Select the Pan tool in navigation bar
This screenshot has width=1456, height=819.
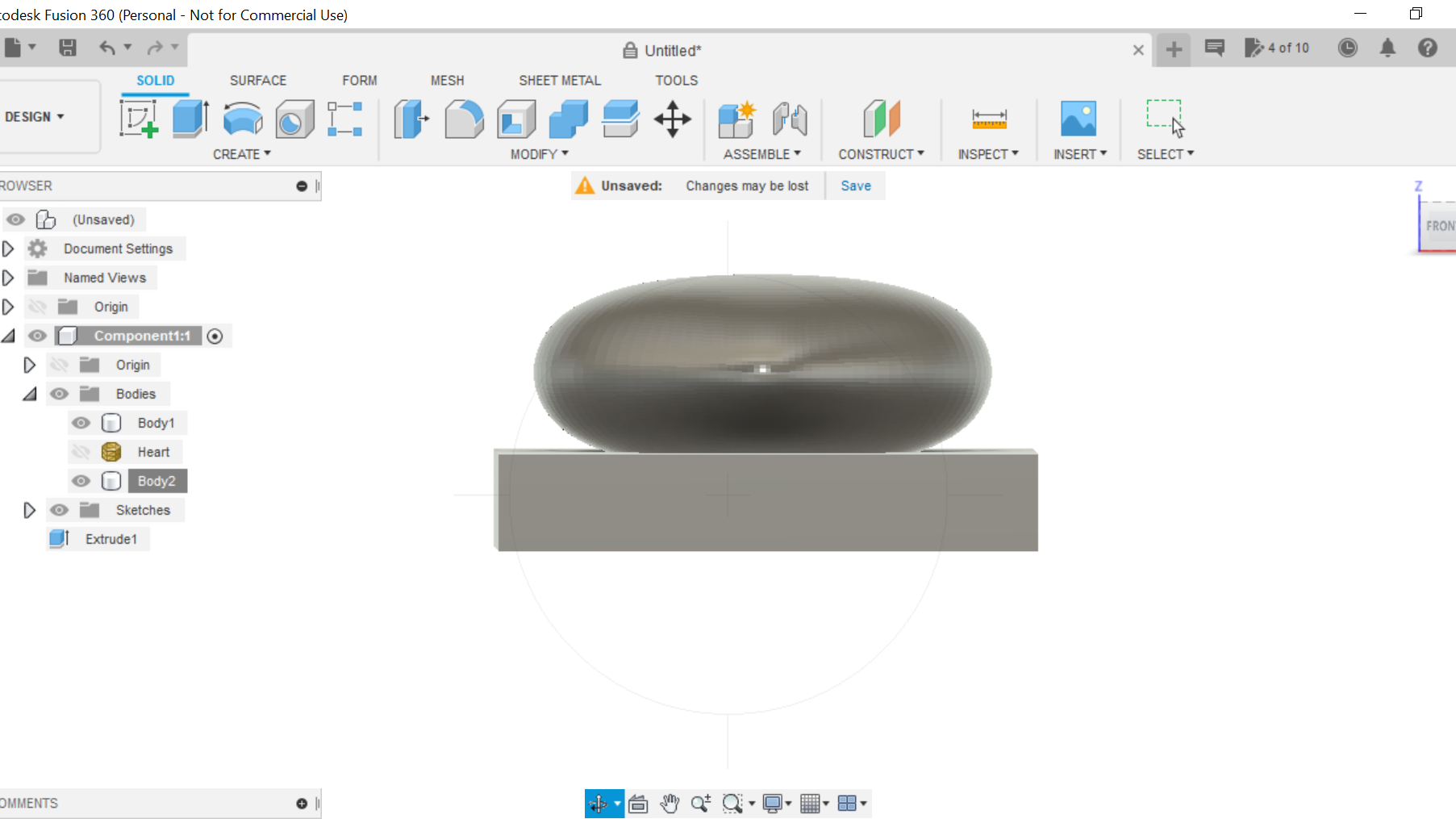click(669, 803)
